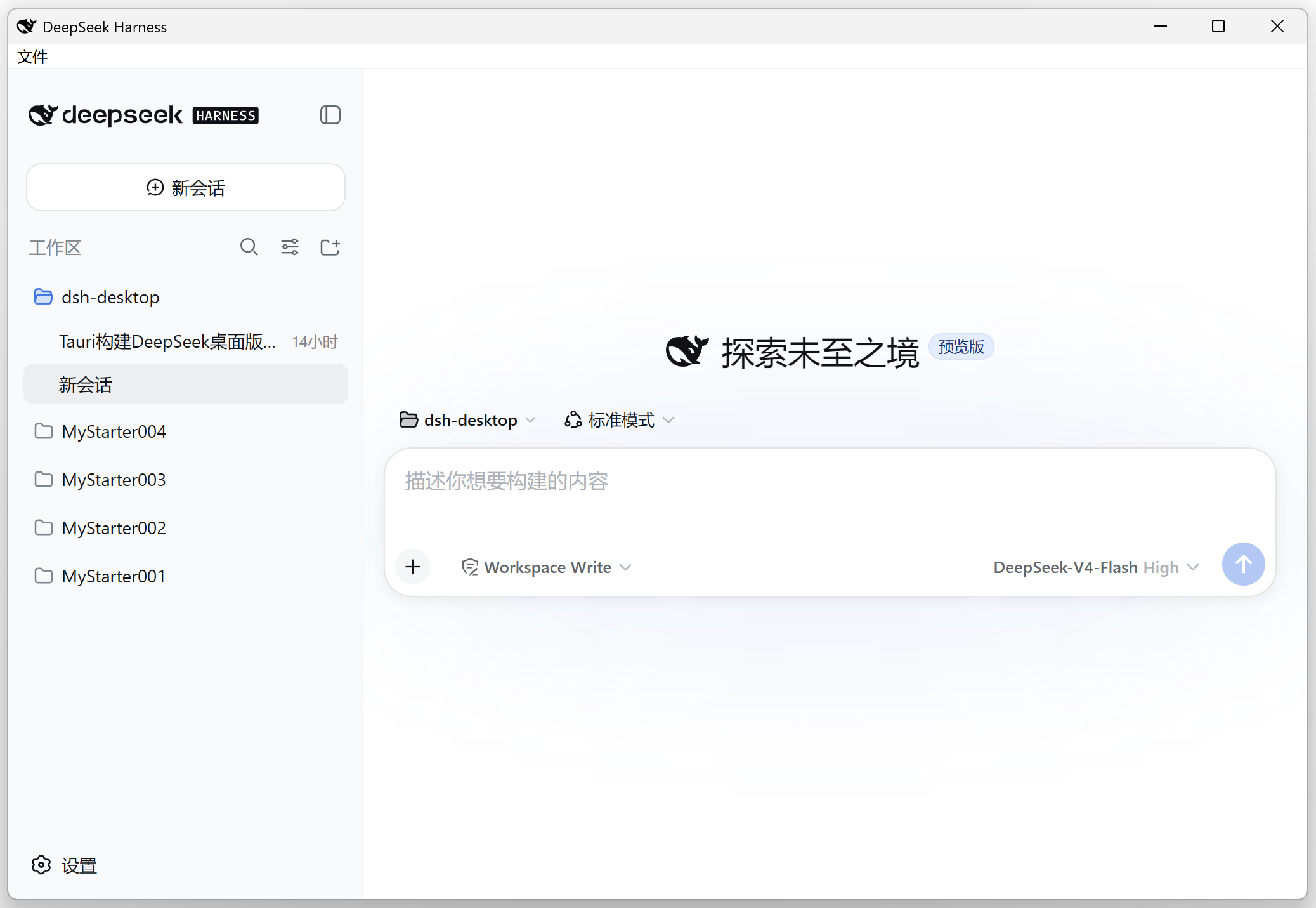Search workspaces using magnifier icon
This screenshot has width=1316, height=908.
[x=249, y=247]
